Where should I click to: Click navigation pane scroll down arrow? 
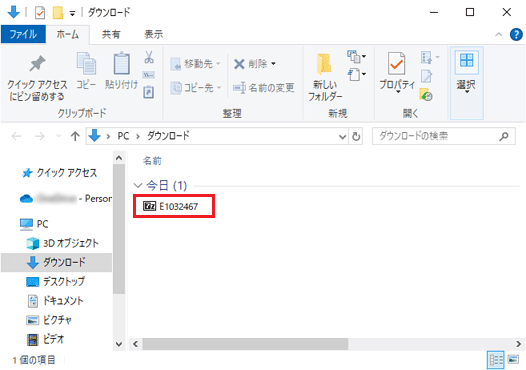pos(119,343)
